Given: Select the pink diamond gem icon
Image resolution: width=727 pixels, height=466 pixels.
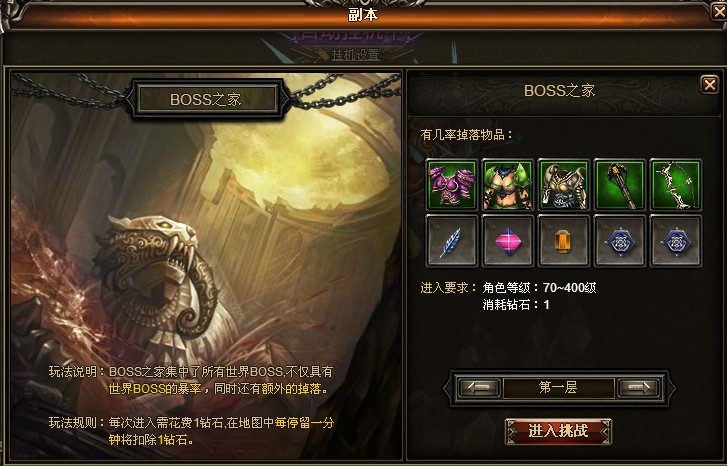Looking at the screenshot, I should pyautogui.click(x=508, y=241).
